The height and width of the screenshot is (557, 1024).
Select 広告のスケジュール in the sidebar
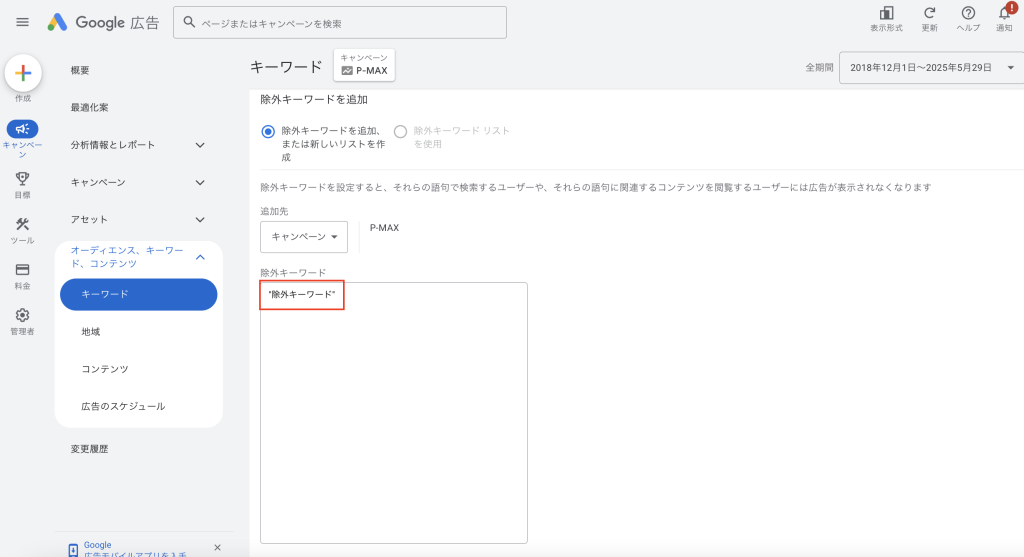coord(123,406)
